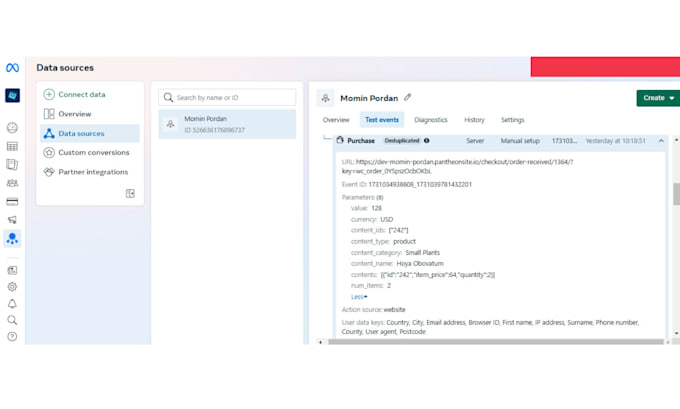This screenshot has height=409, width=680.
Task: Click the User data keys list text
Action: tap(490, 327)
